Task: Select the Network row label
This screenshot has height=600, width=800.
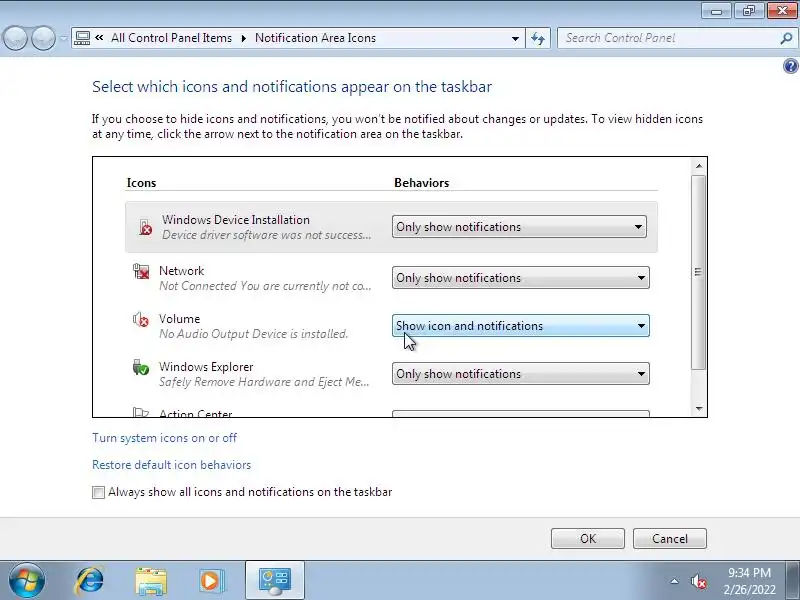Action: pos(181,270)
